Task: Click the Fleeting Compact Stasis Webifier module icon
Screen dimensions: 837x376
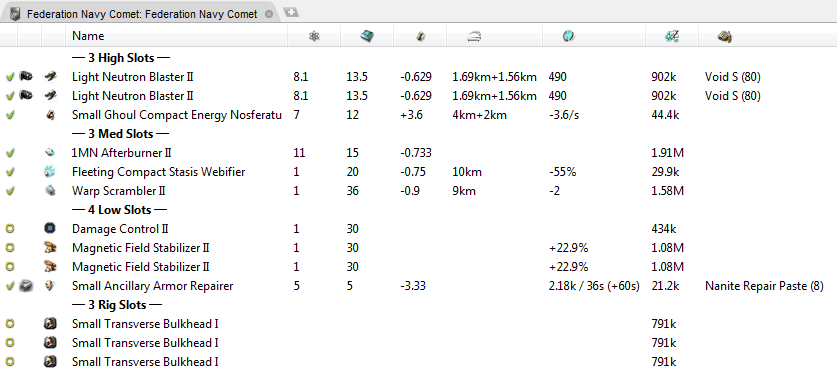Action: point(50,172)
